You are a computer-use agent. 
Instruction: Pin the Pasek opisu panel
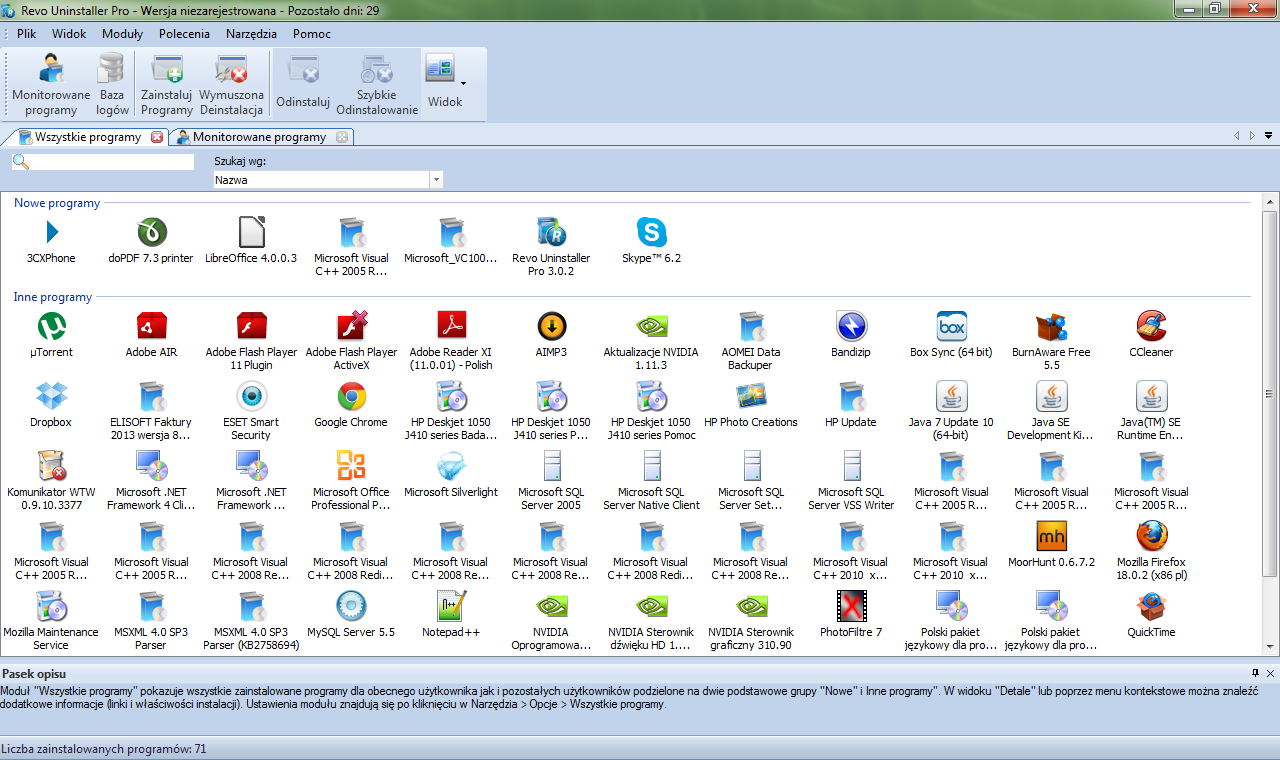tap(1255, 673)
